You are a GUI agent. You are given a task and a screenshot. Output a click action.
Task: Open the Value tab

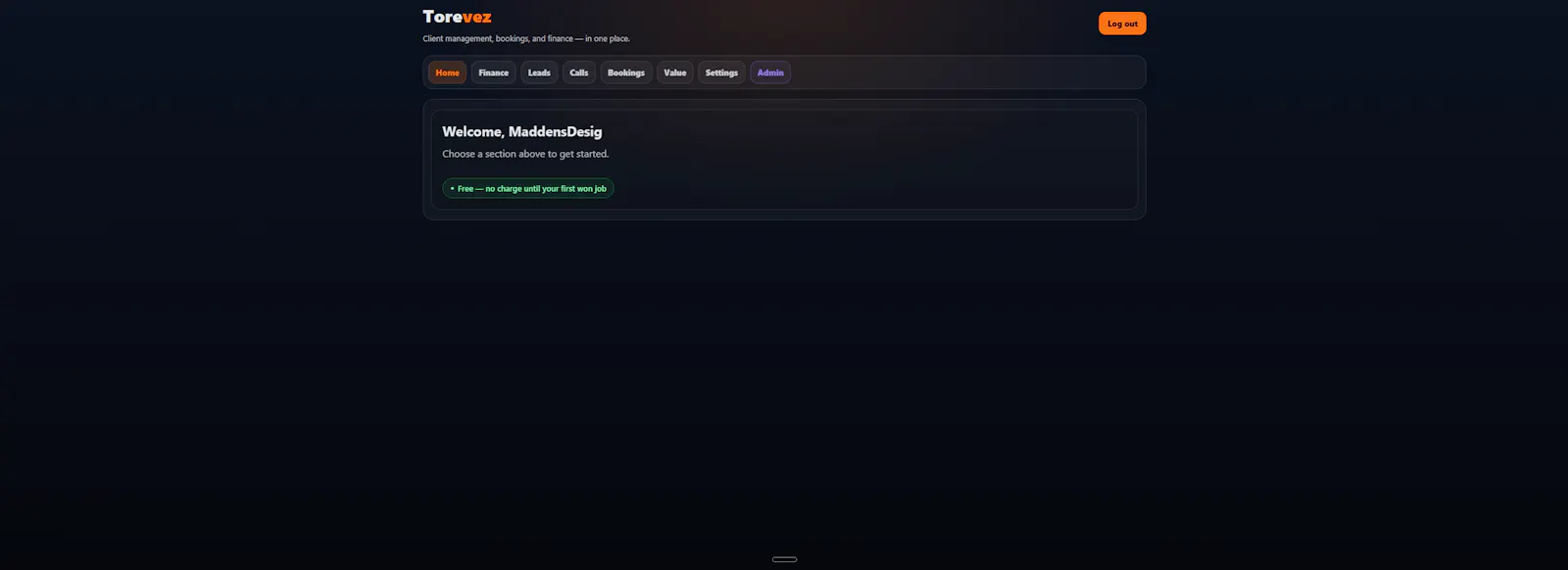tap(675, 72)
